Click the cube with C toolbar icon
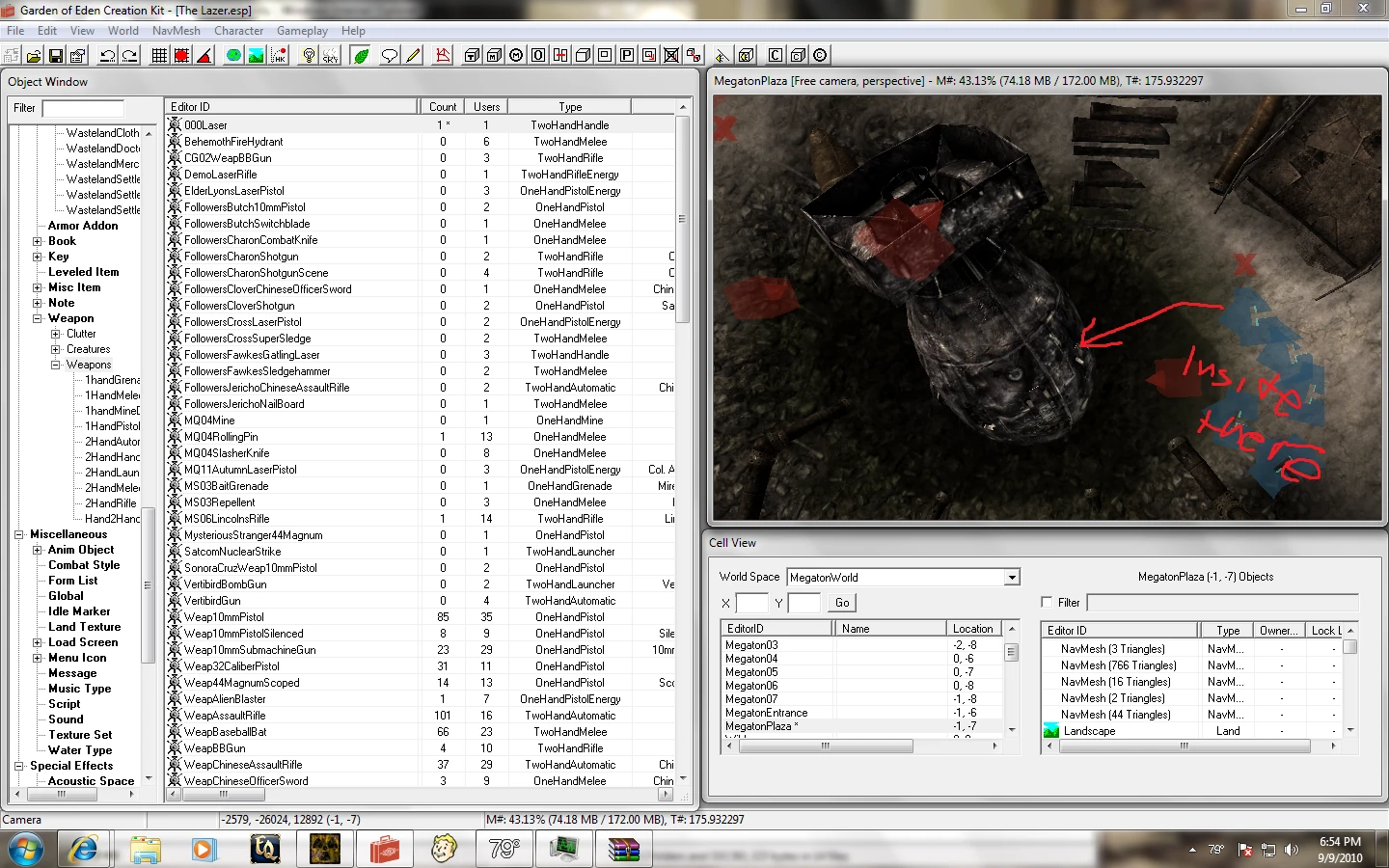 pyautogui.click(x=798, y=56)
